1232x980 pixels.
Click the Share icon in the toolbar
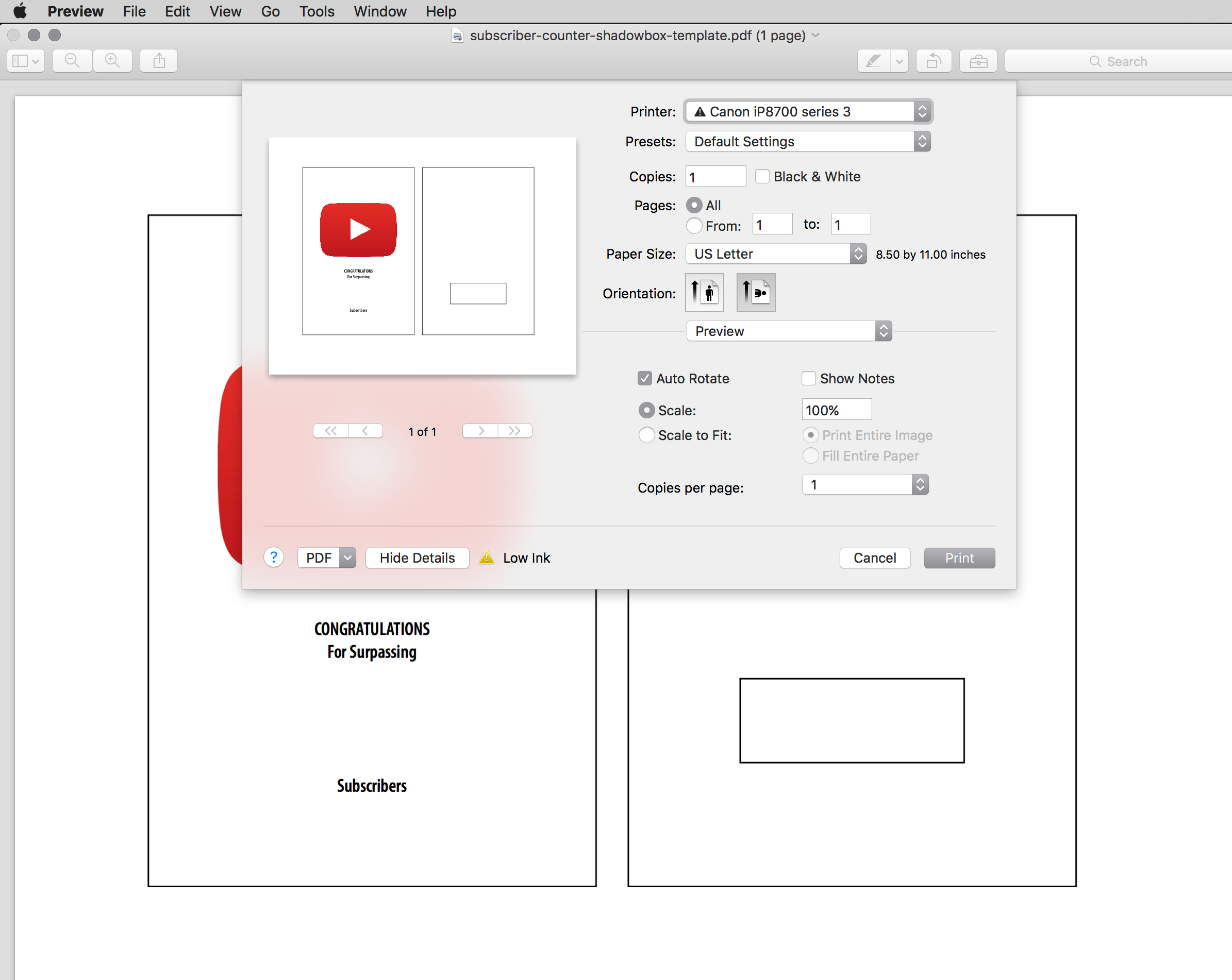tap(158, 60)
